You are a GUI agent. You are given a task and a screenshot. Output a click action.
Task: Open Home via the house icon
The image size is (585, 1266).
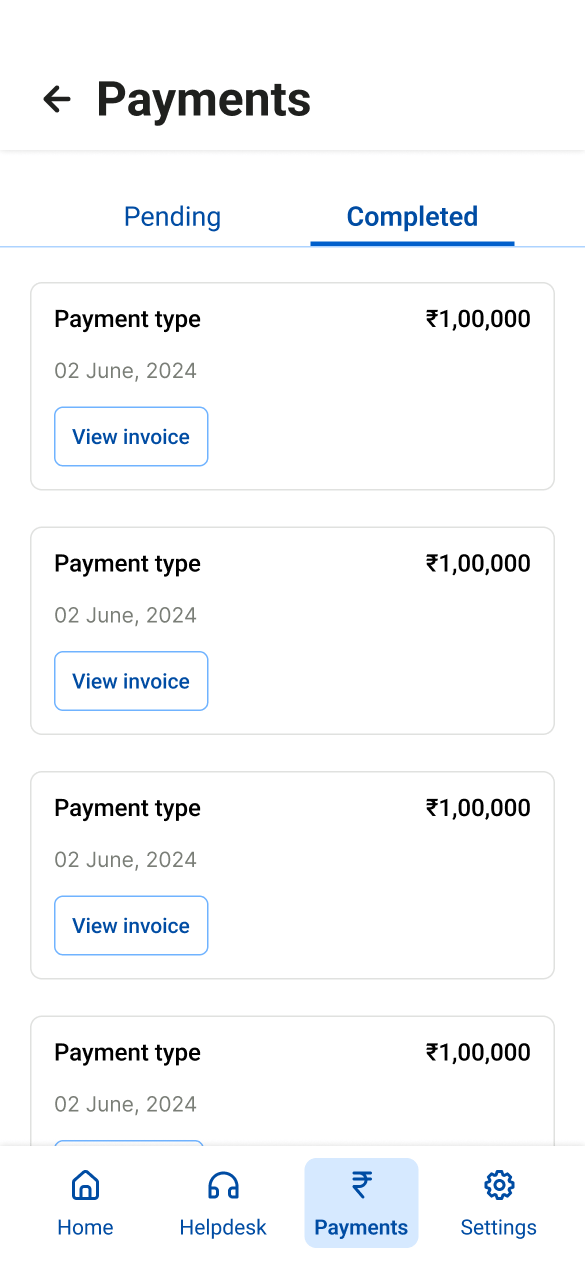point(85,1185)
